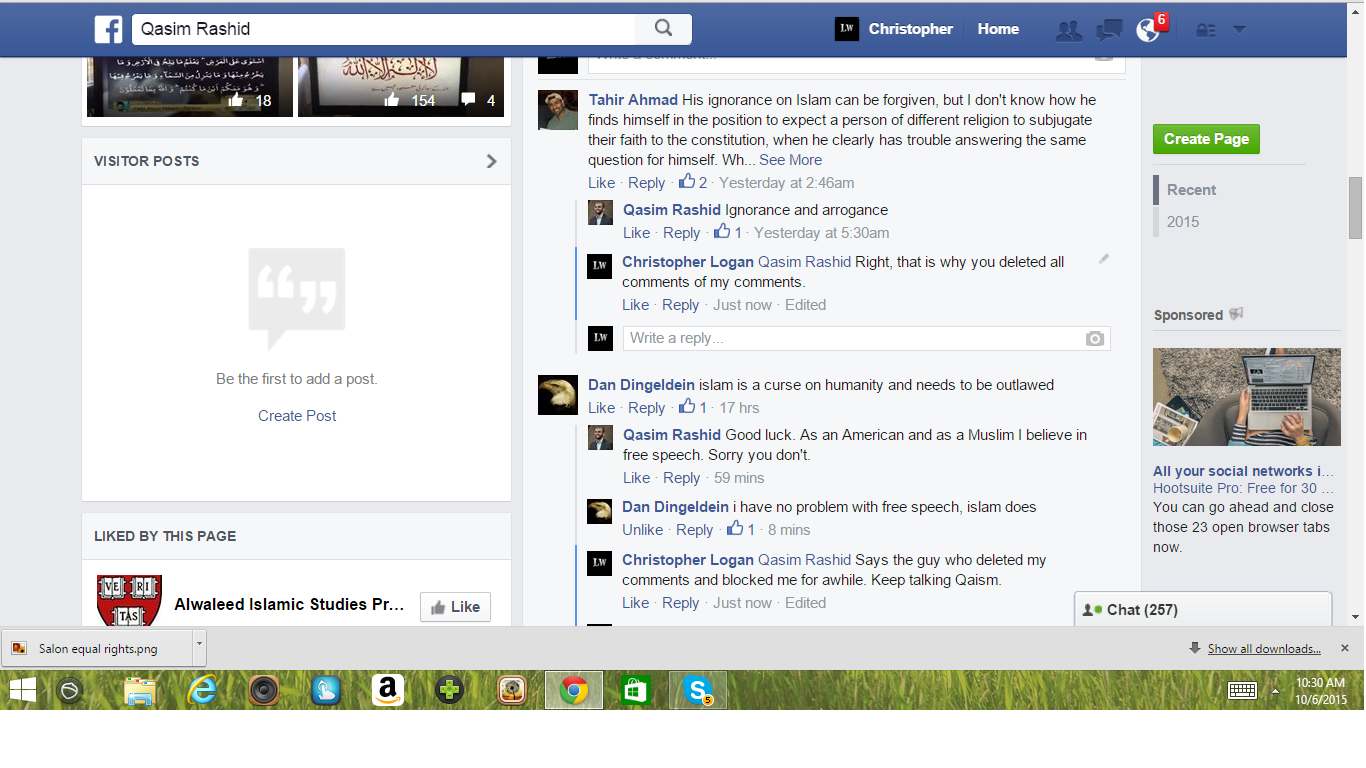Expand the account dropdown arrow in header
Viewport: 1366px width, 768px height.
pos(1239,30)
